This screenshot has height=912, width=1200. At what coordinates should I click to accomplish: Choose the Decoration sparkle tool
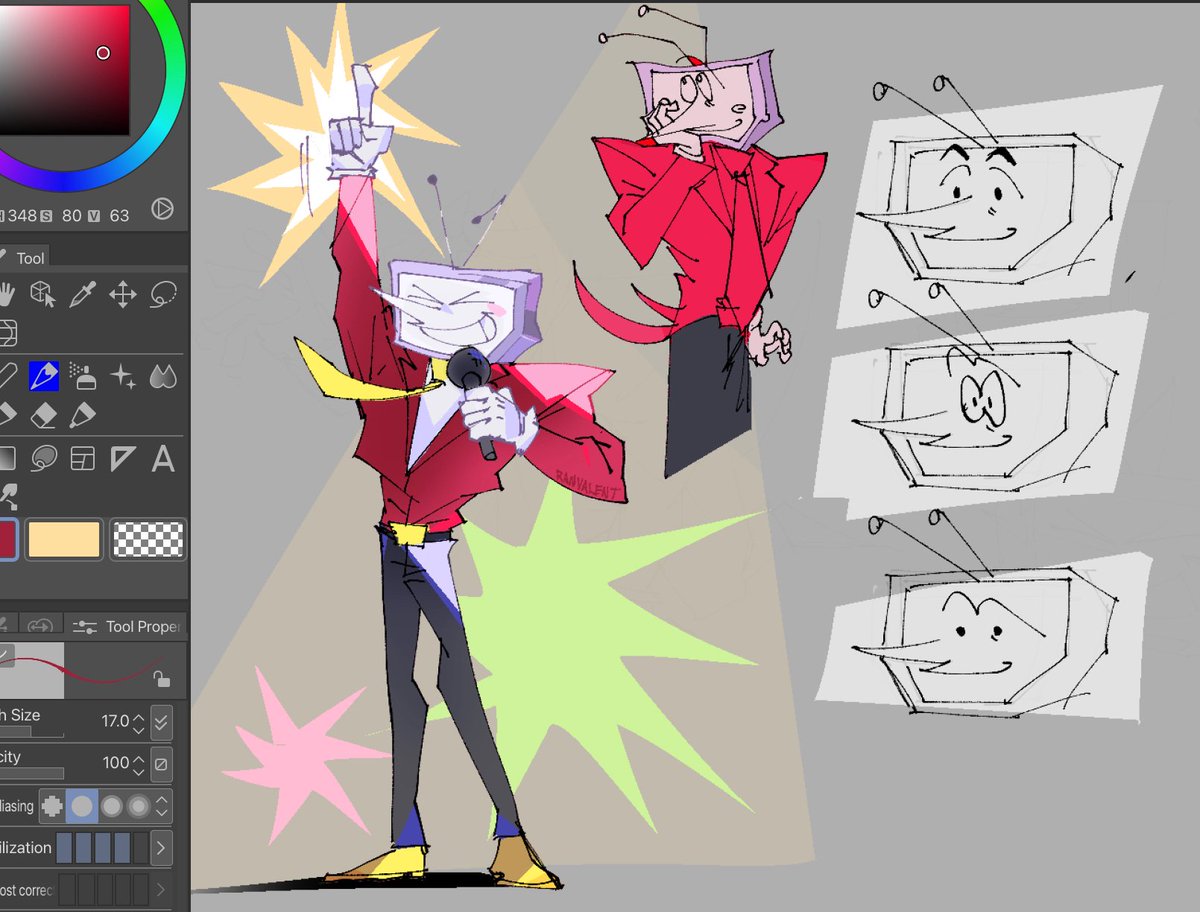pos(123,376)
